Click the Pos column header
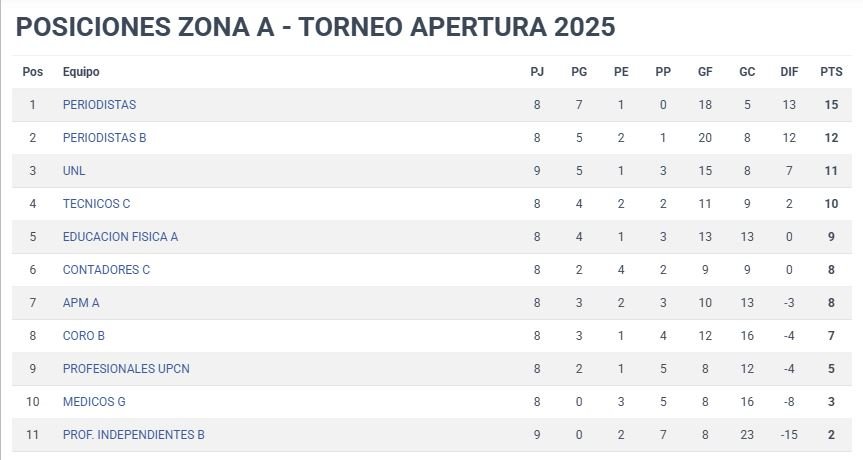The height and width of the screenshot is (460, 863). point(32,72)
